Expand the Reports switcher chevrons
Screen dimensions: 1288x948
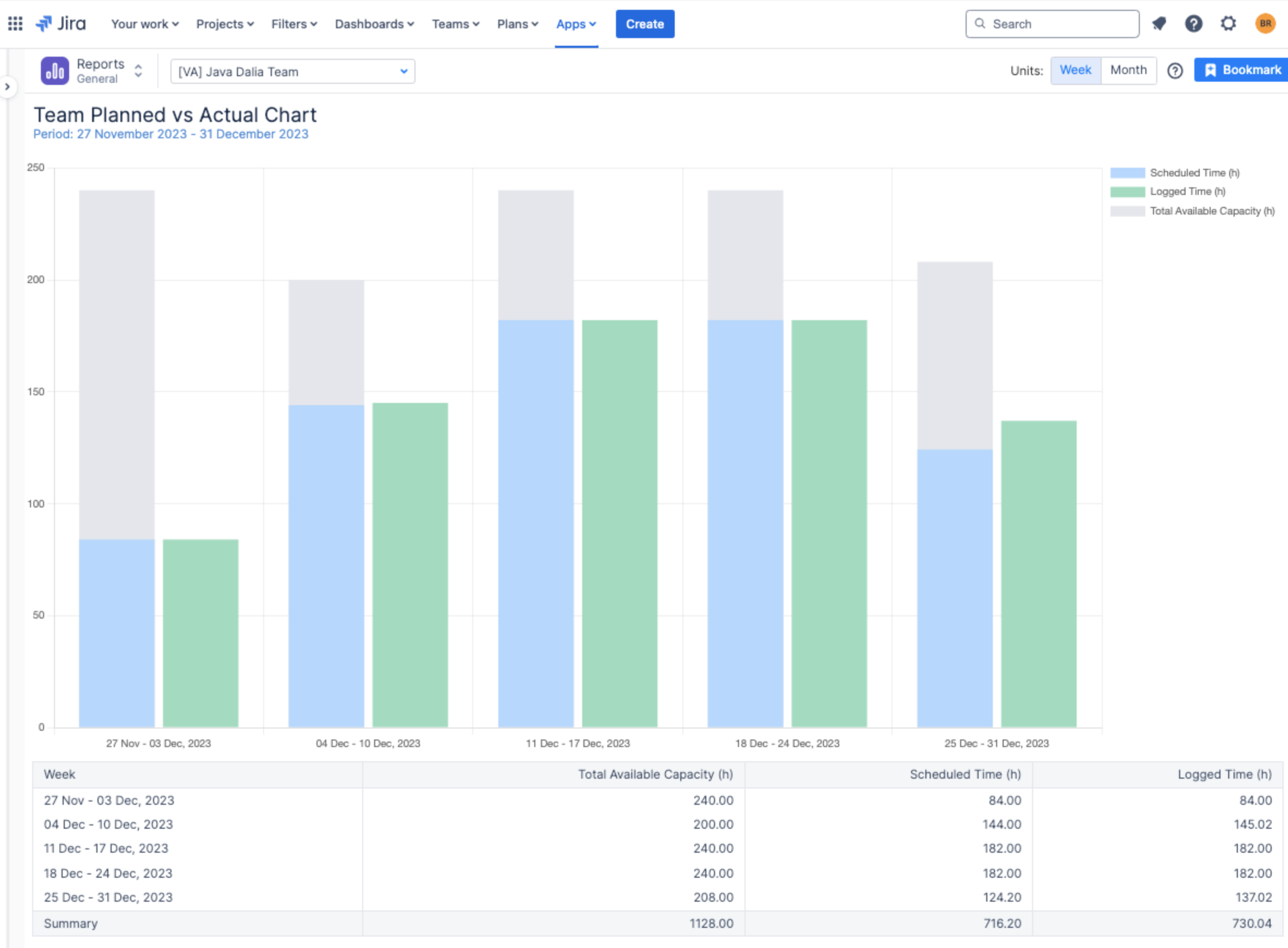coord(138,70)
